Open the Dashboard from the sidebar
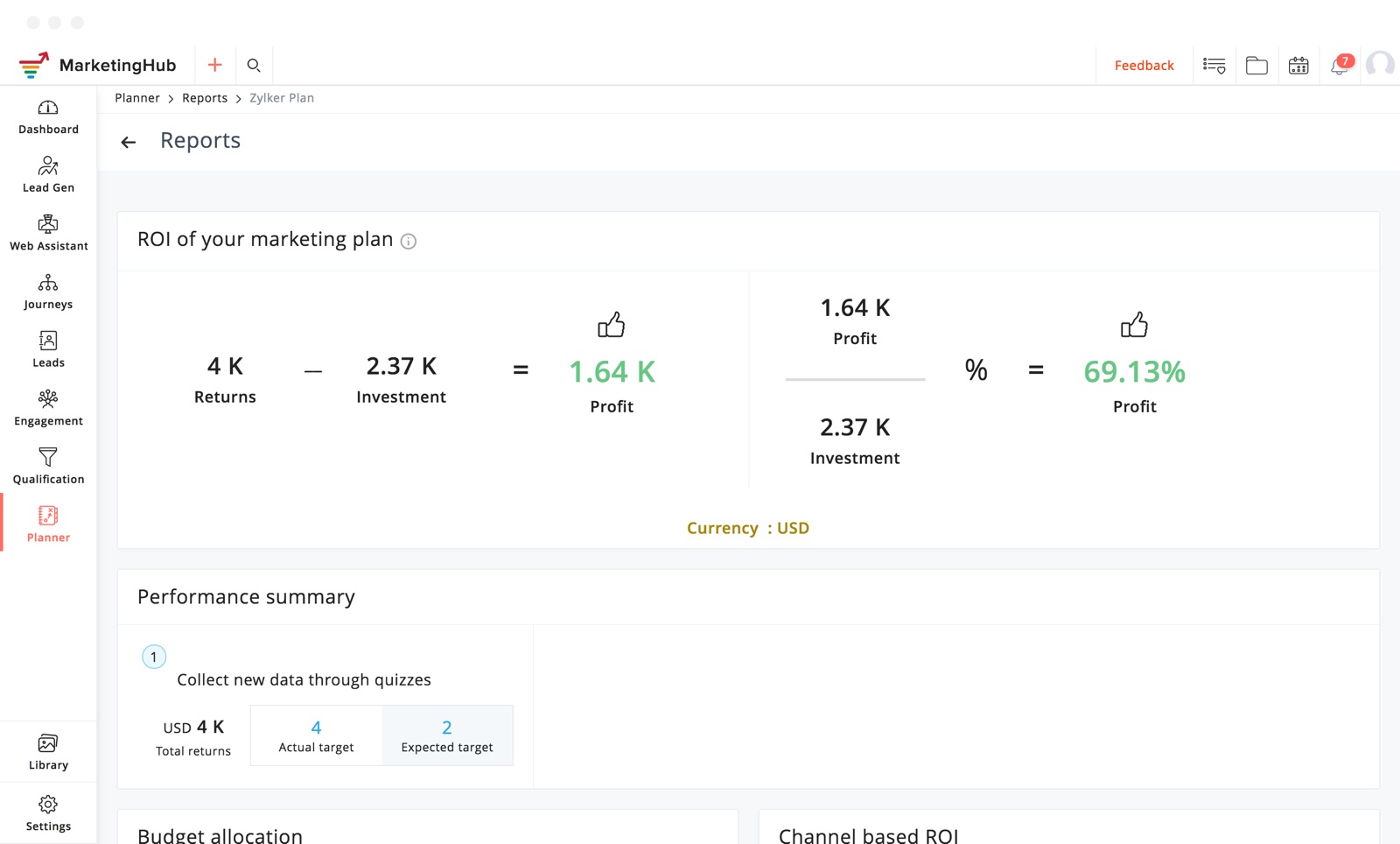 (48, 117)
